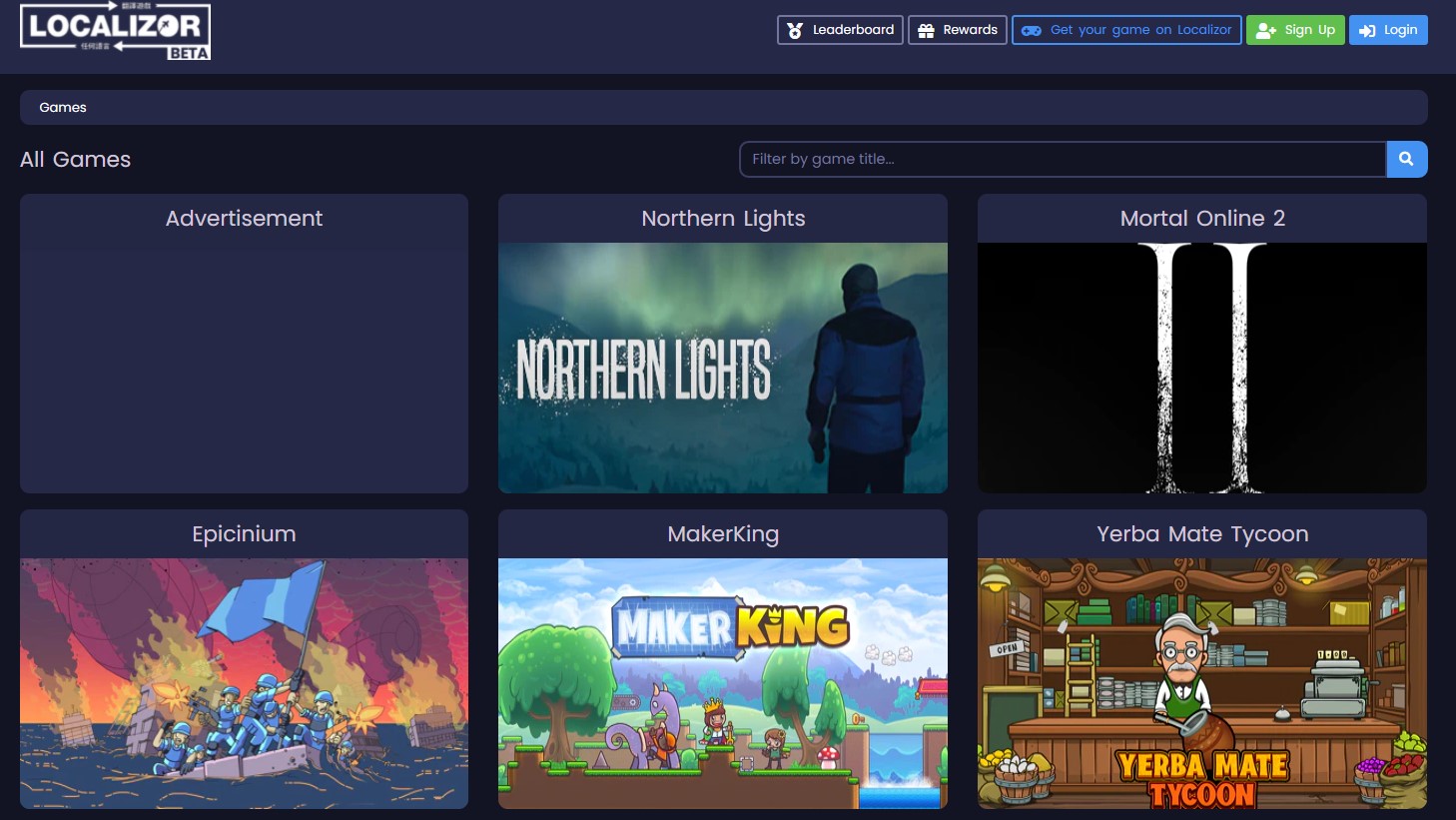Image resolution: width=1456 pixels, height=820 pixels.
Task: Select the Yerba Mate Tycoon cover image
Action: tap(1202, 683)
